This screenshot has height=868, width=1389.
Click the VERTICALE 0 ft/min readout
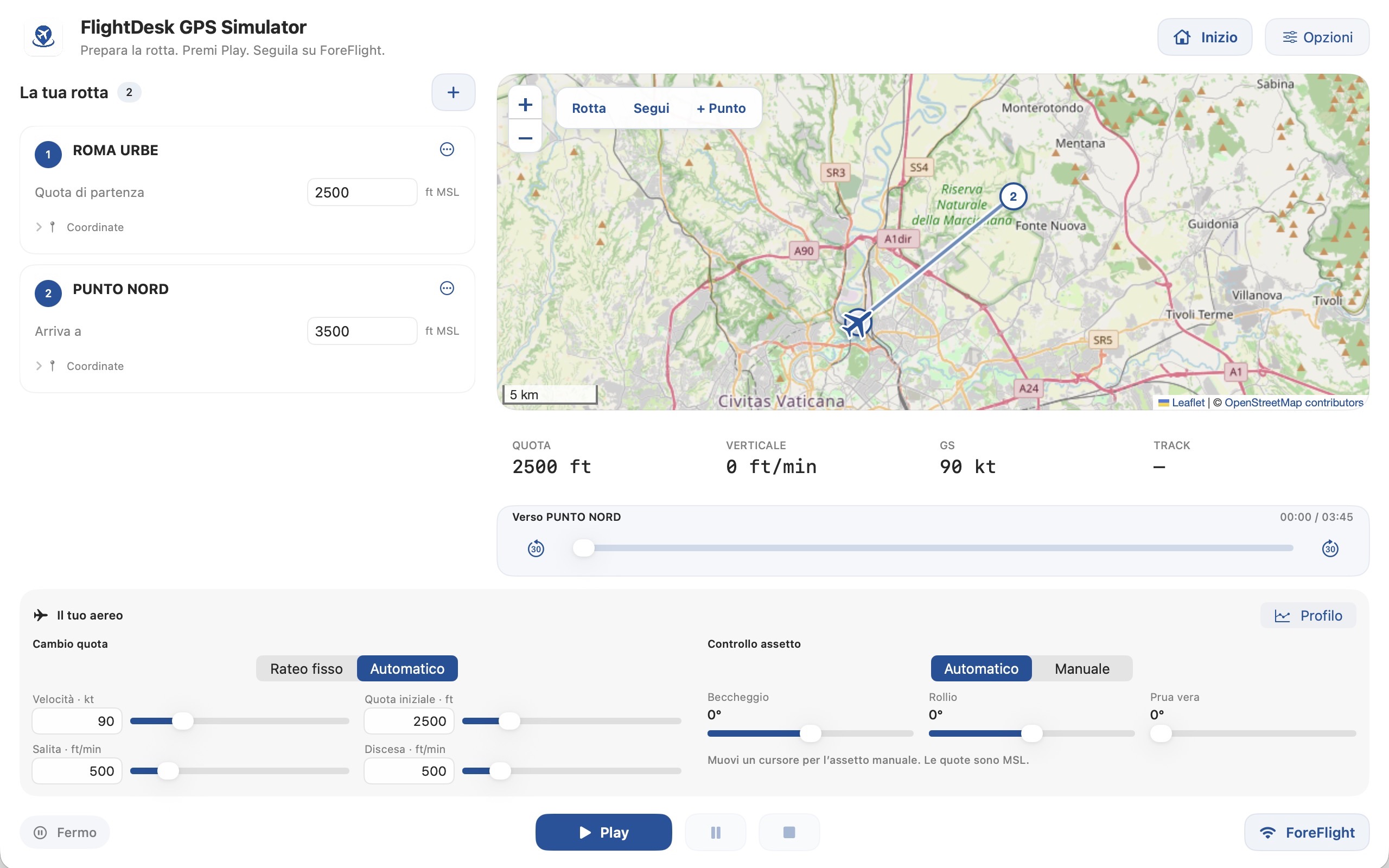771,457
